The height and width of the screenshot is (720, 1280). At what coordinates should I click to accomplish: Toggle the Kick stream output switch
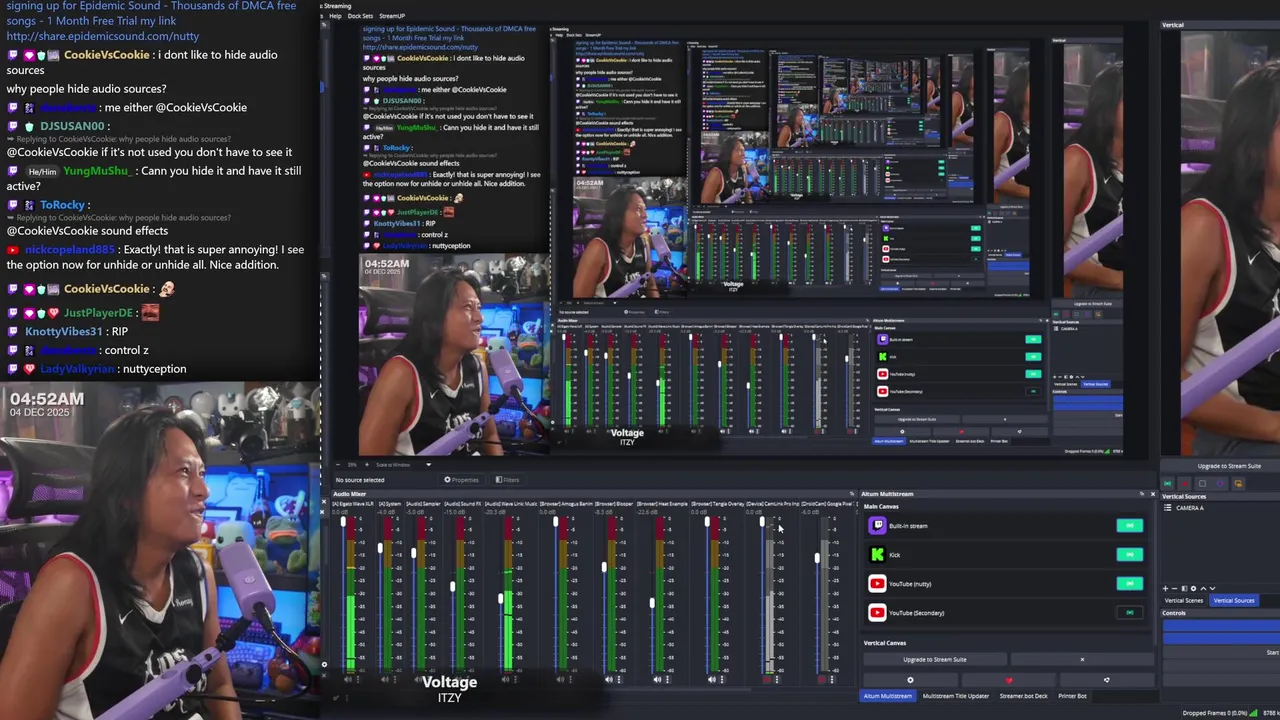[1130, 554]
